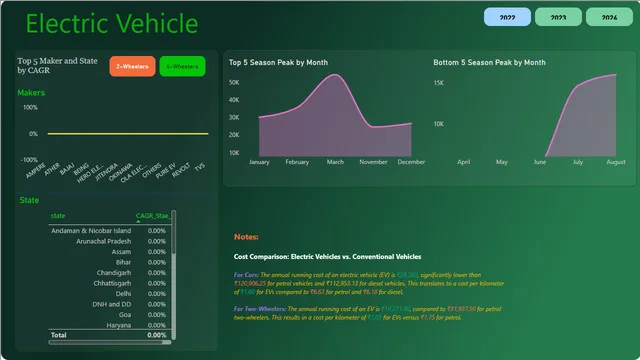Screen dimensions: 640x360
Task: Select the Goa row
Action: [109, 315]
